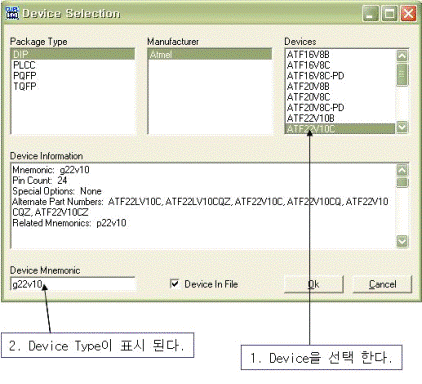422x384 pixels.
Task: Choose ATF22V10C device
Action: 340,128
